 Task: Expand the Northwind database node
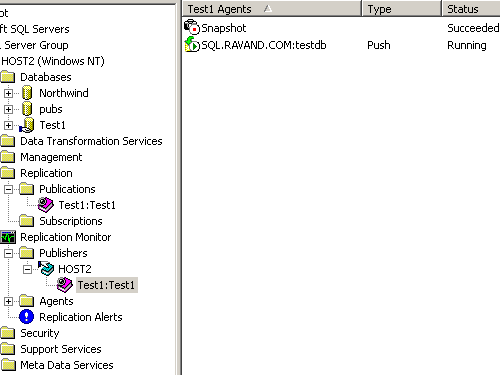coord(8,93)
